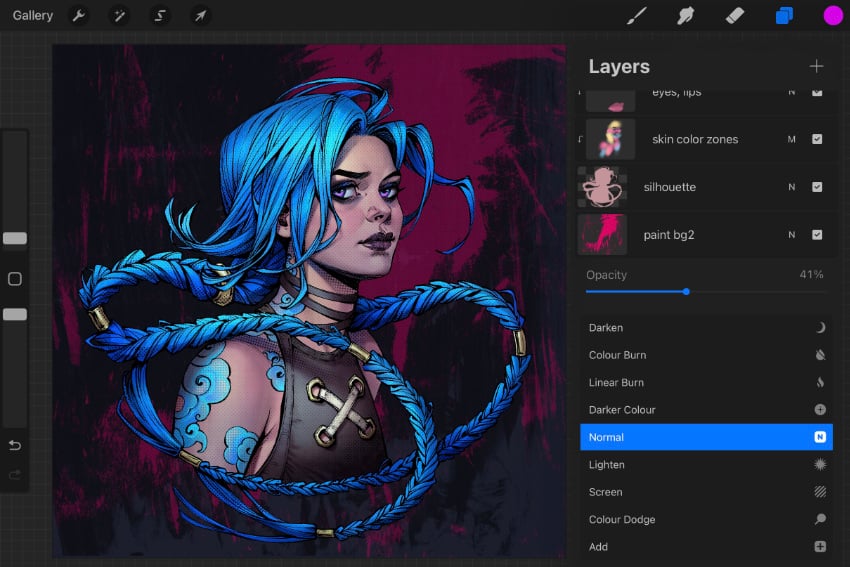Toggle visibility of eyes, lips layer

tap(817, 93)
